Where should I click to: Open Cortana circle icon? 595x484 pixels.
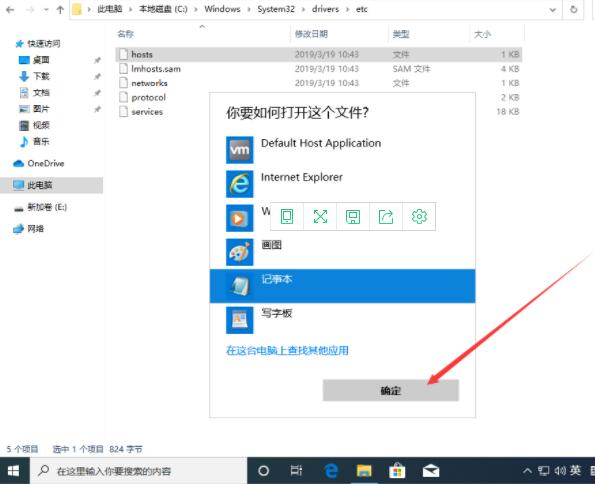click(263, 471)
